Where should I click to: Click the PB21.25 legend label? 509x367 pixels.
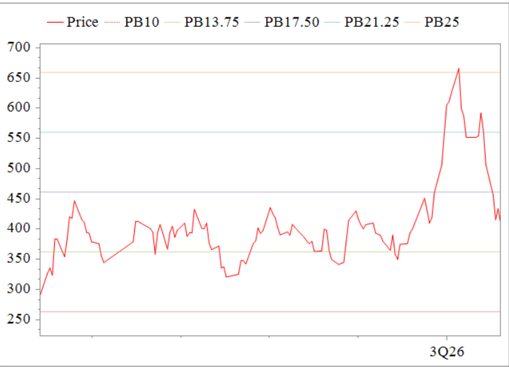coord(372,22)
